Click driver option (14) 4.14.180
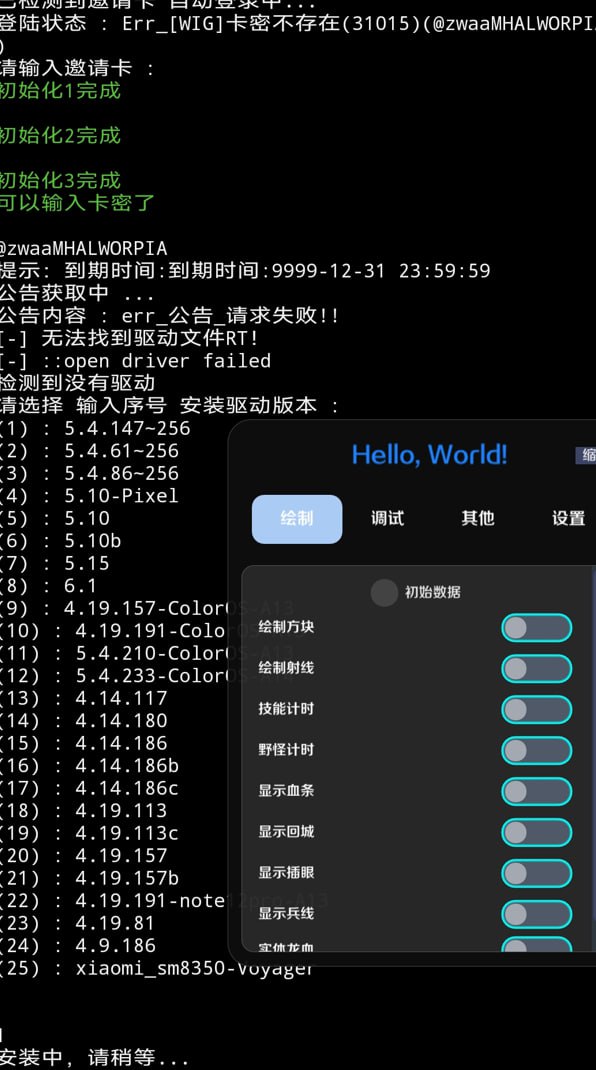This screenshot has width=596, height=1070. (83, 721)
